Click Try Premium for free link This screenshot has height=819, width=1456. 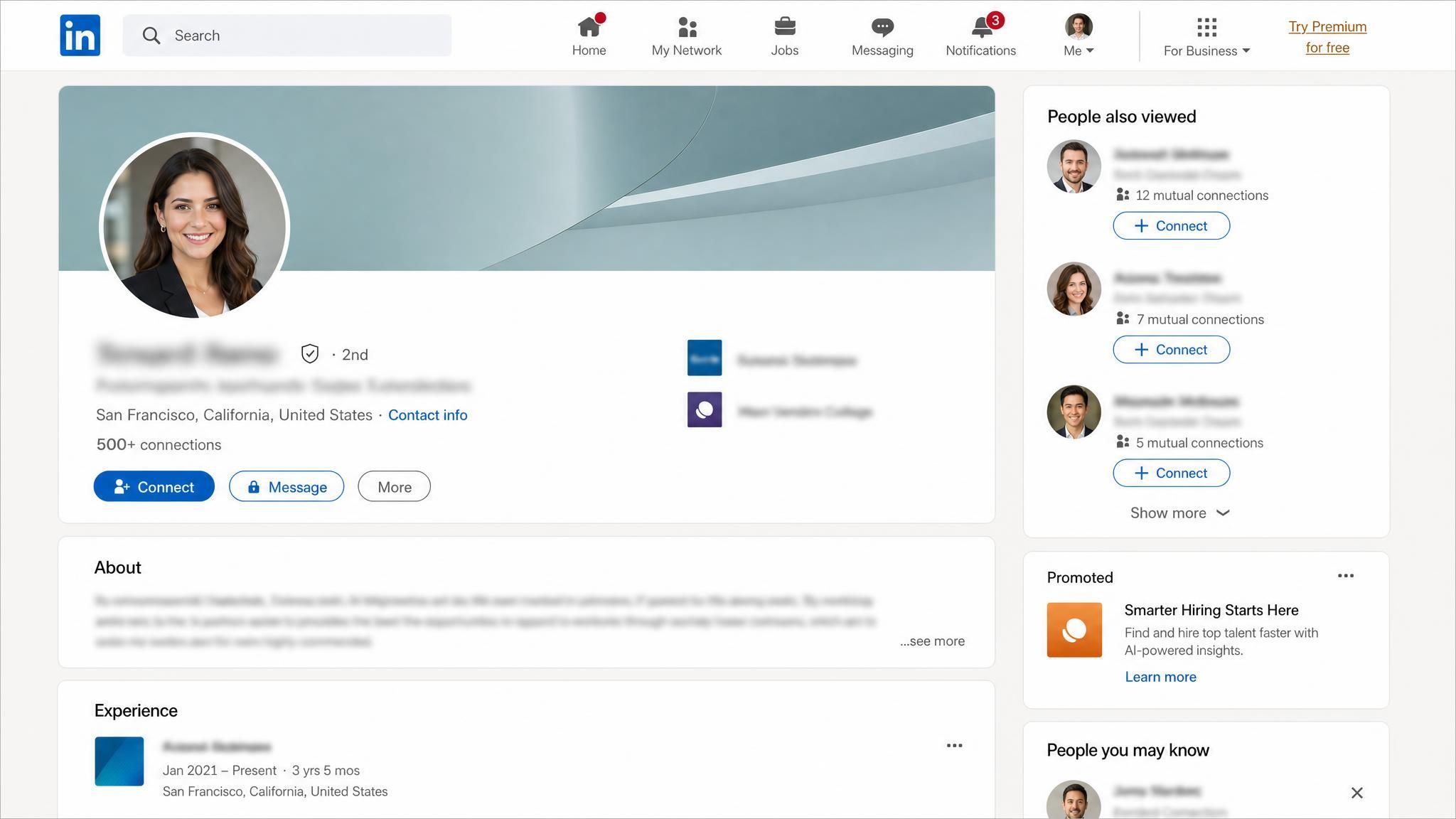click(1327, 37)
